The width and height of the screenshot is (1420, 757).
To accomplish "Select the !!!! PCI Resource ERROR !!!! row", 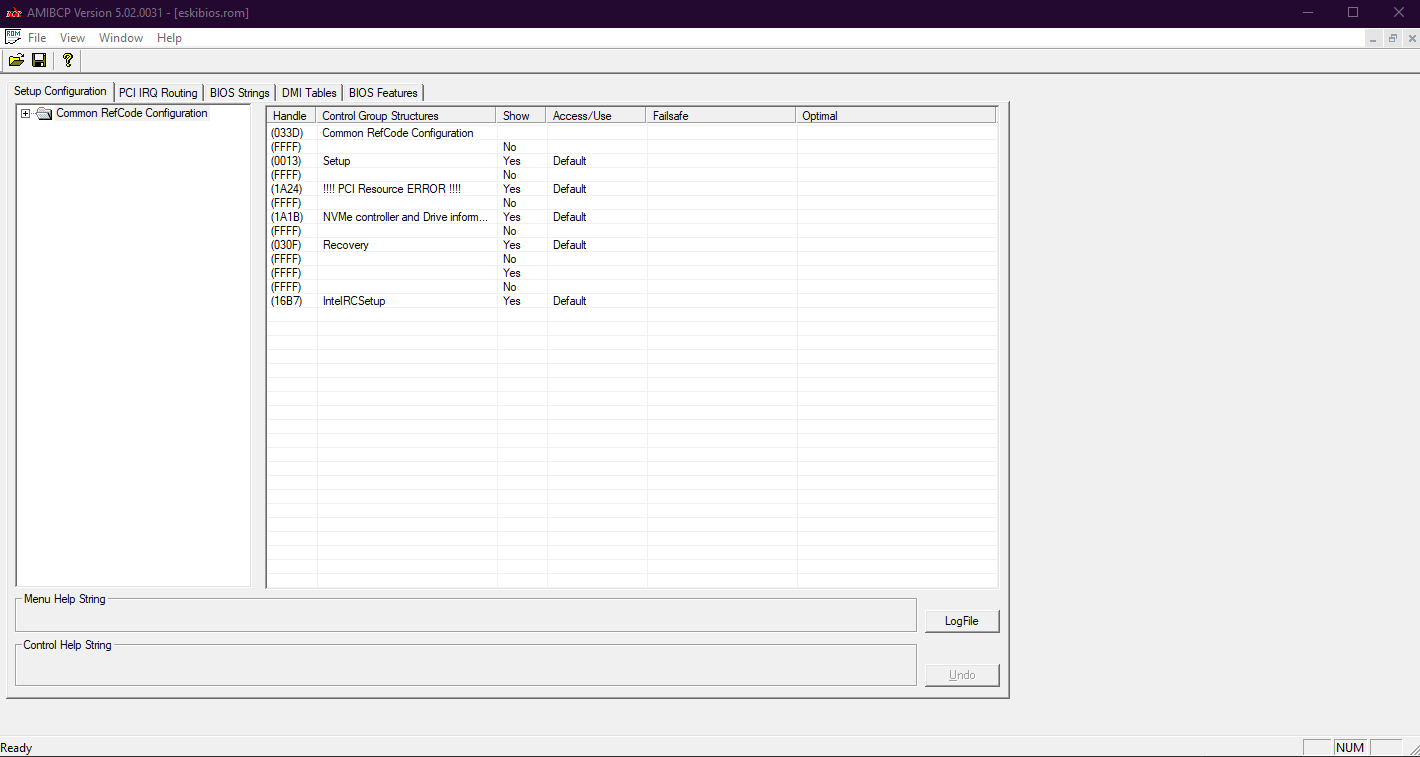I will (x=632, y=189).
